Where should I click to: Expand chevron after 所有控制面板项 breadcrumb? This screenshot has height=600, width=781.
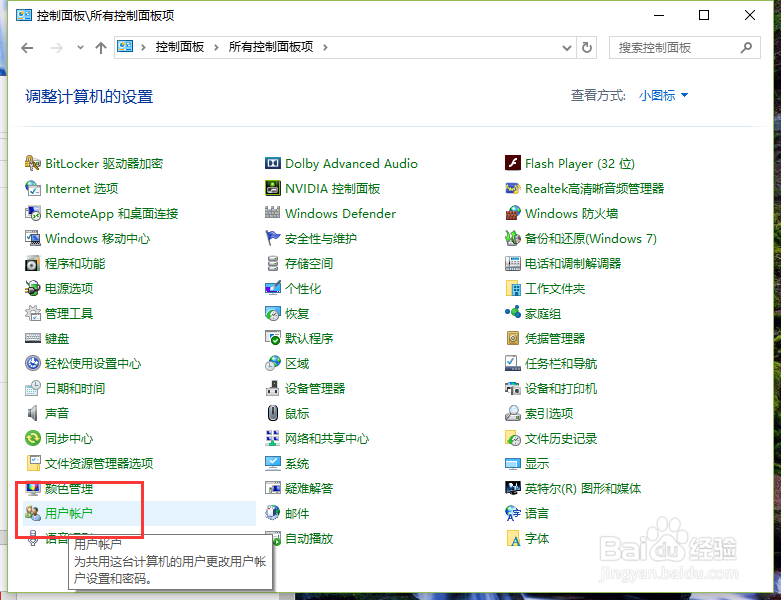tap(325, 47)
